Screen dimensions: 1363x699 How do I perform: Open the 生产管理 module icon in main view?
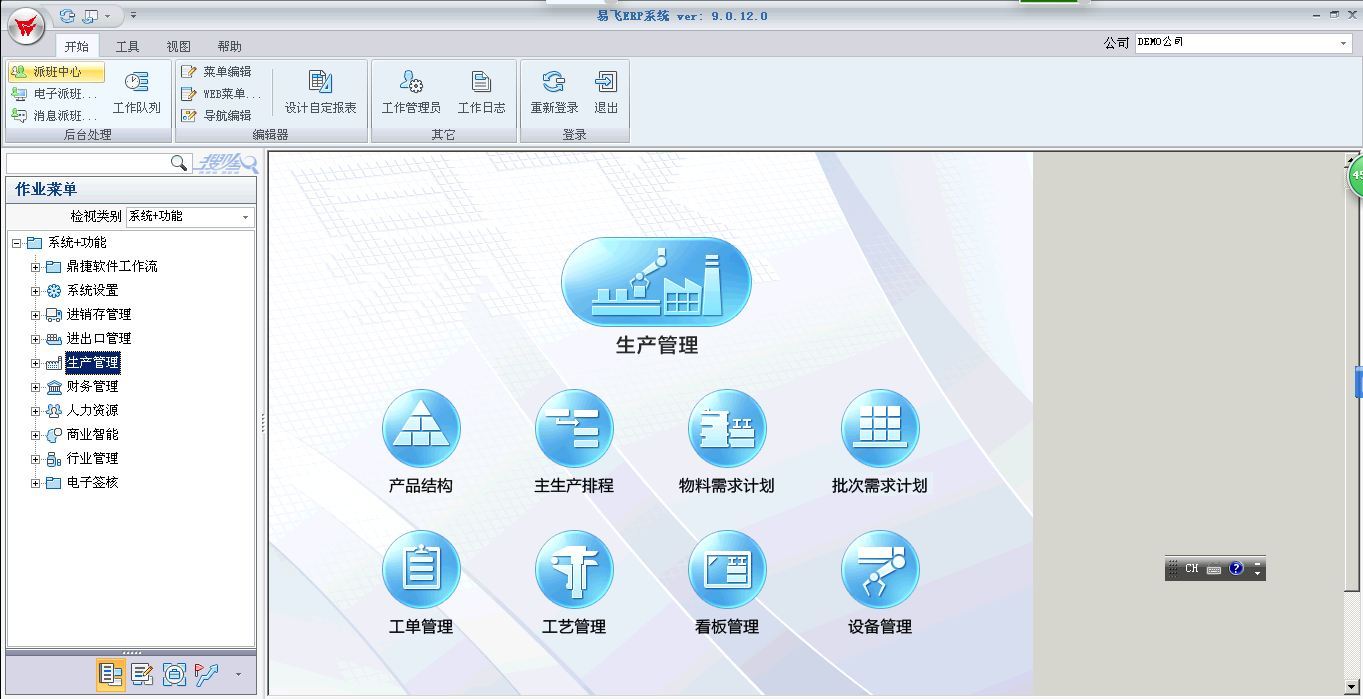pos(655,282)
